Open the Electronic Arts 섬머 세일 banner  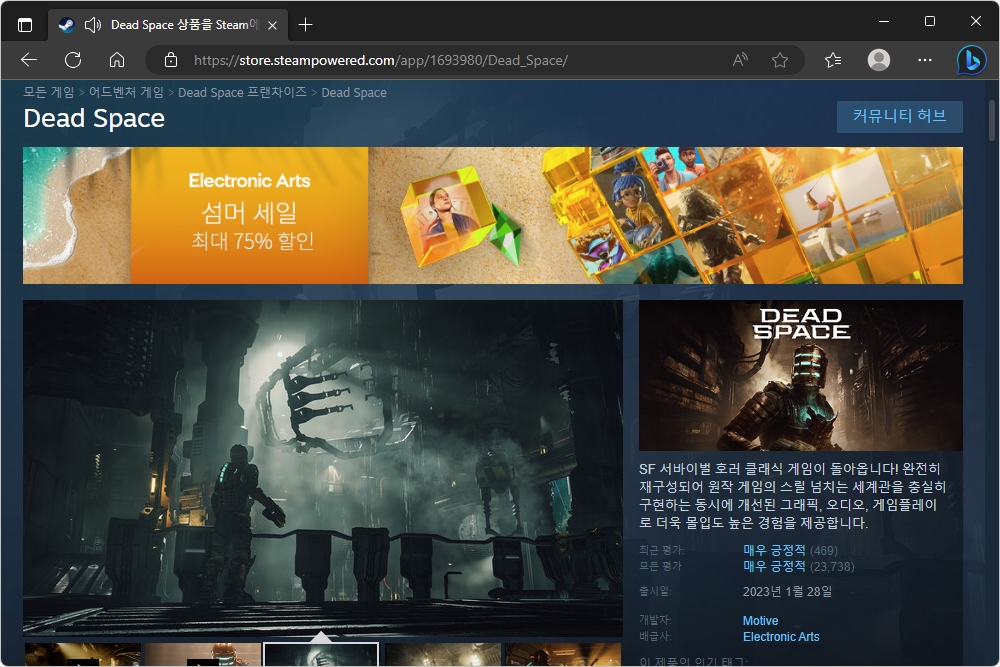pos(493,216)
